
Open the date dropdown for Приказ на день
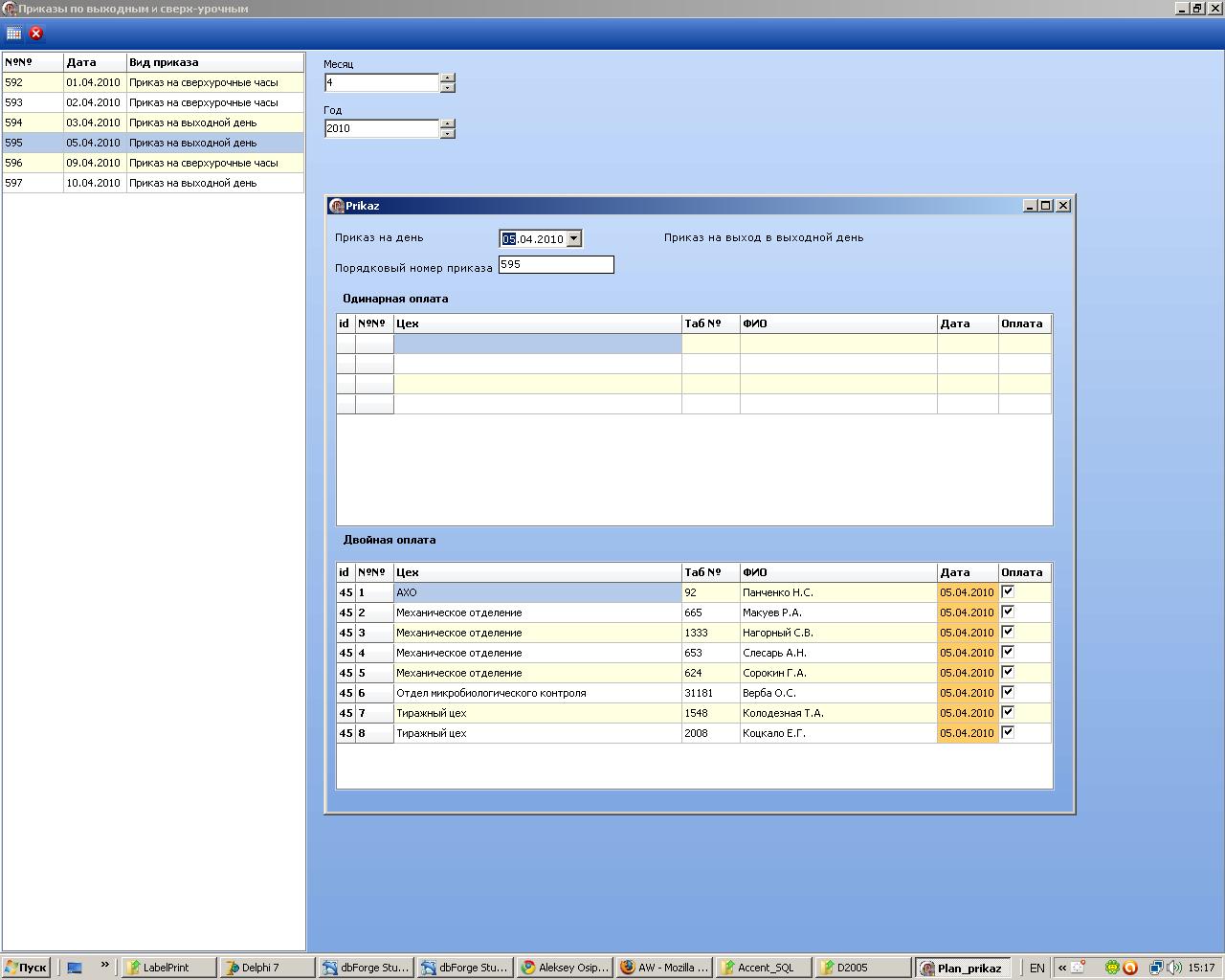pyautogui.click(x=574, y=239)
